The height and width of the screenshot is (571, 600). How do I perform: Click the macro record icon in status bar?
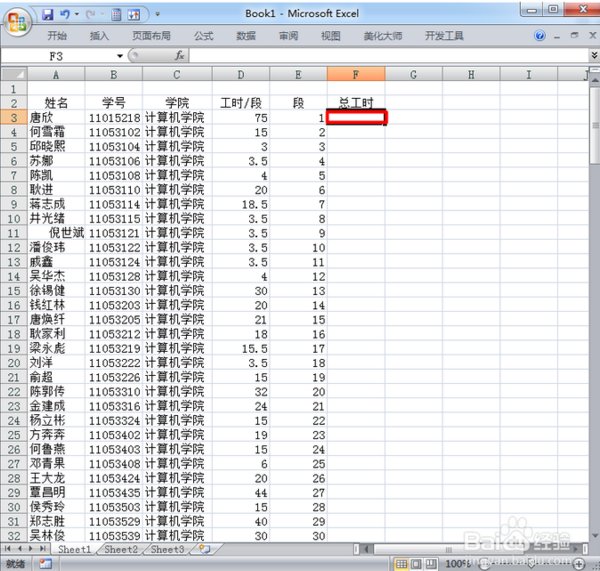point(46,564)
